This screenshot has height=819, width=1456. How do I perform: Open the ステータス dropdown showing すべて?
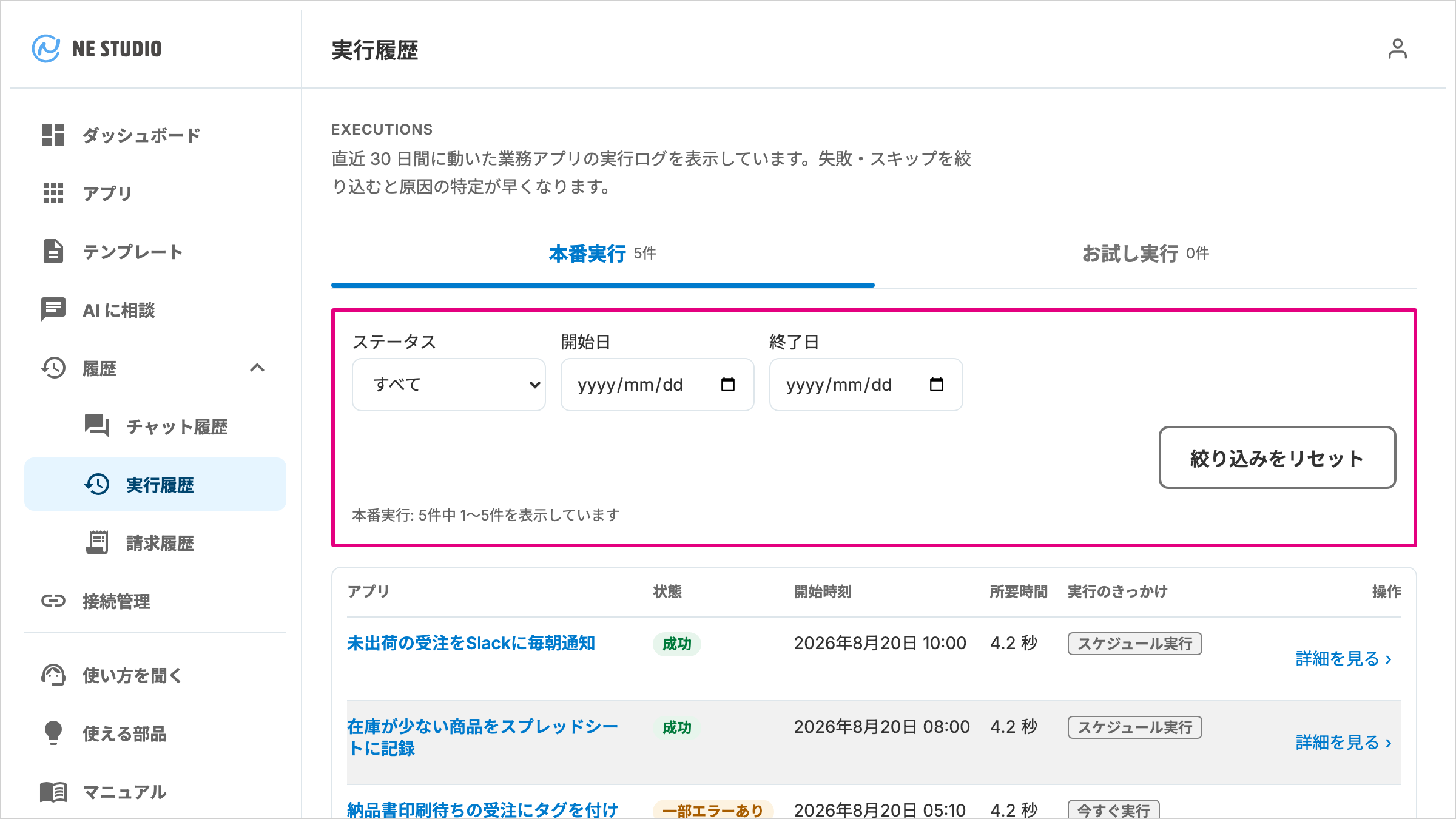(x=449, y=385)
